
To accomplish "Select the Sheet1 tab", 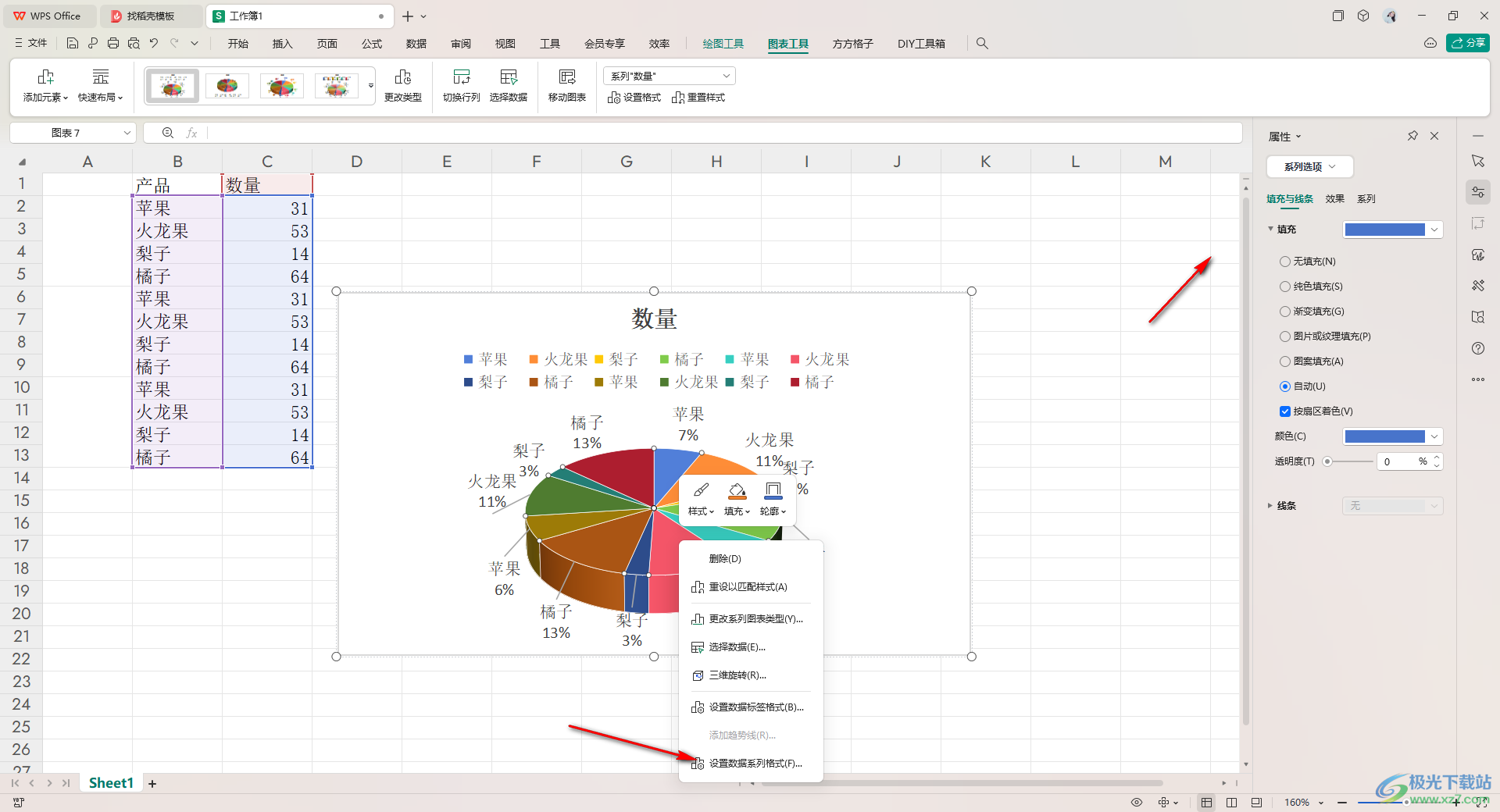I will (x=111, y=783).
